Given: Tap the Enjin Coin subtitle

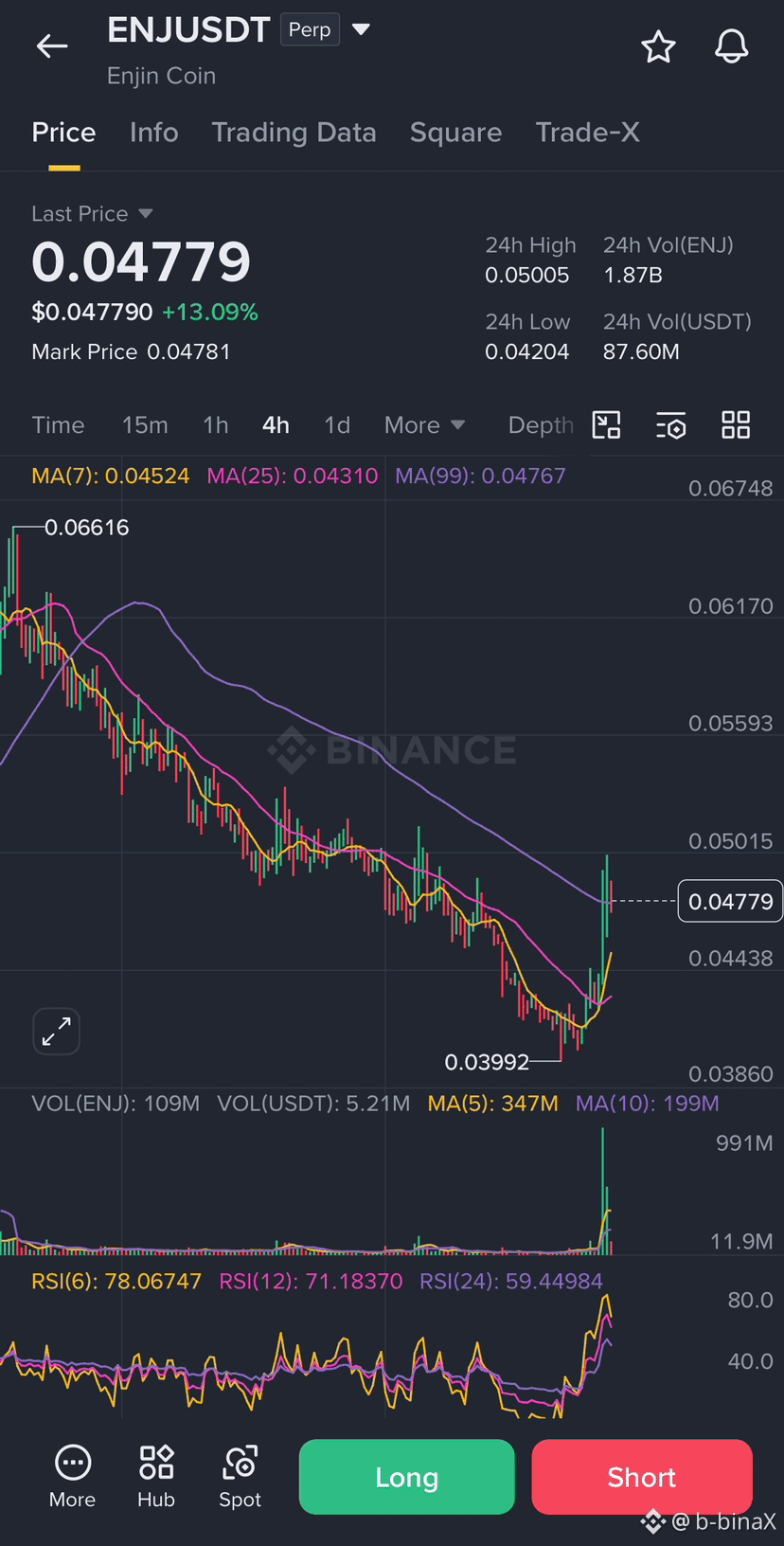Looking at the screenshot, I should [x=161, y=76].
